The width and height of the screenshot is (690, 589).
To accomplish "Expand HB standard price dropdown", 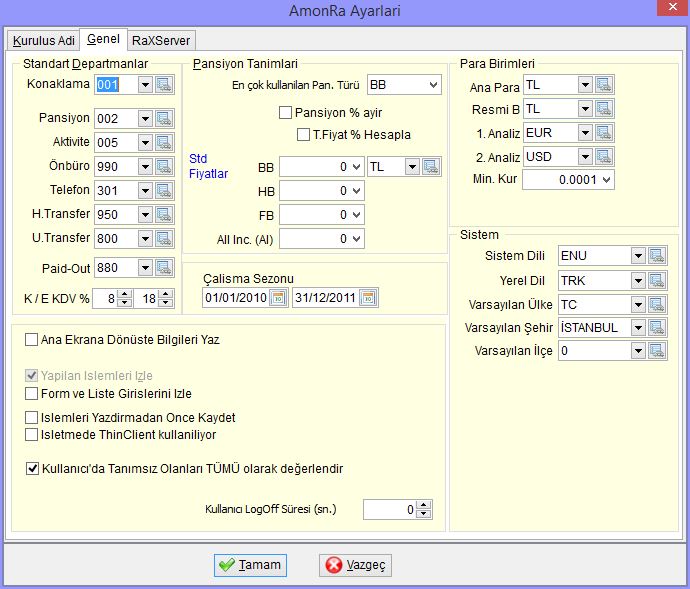I will point(357,191).
